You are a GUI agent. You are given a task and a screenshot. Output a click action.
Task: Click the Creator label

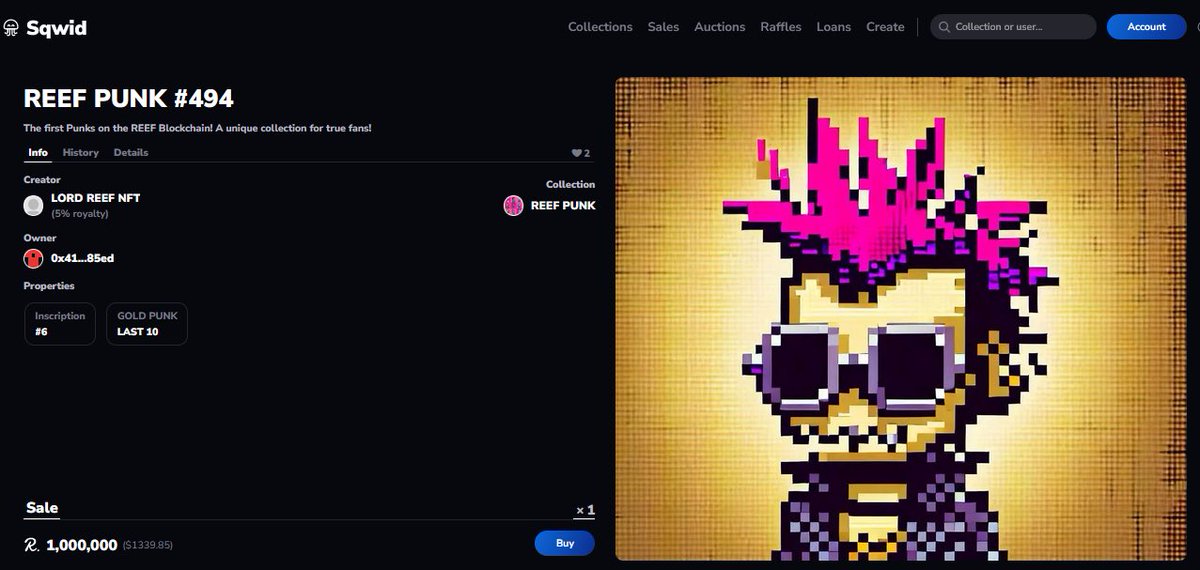(x=42, y=180)
